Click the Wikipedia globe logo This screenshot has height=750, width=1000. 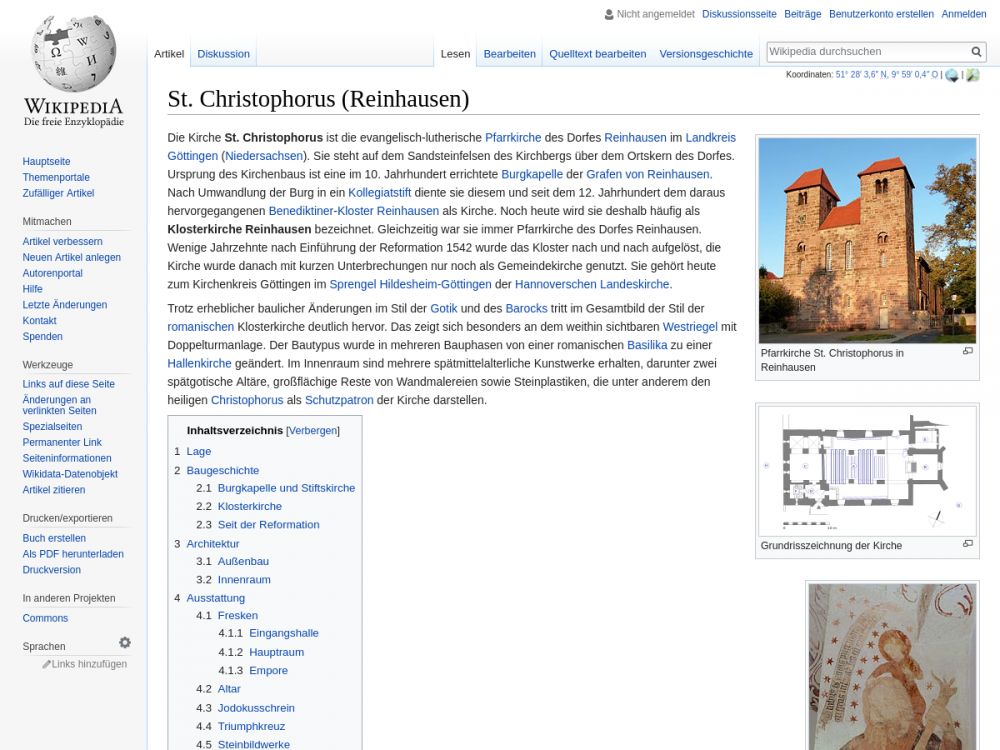click(x=73, y=55)
